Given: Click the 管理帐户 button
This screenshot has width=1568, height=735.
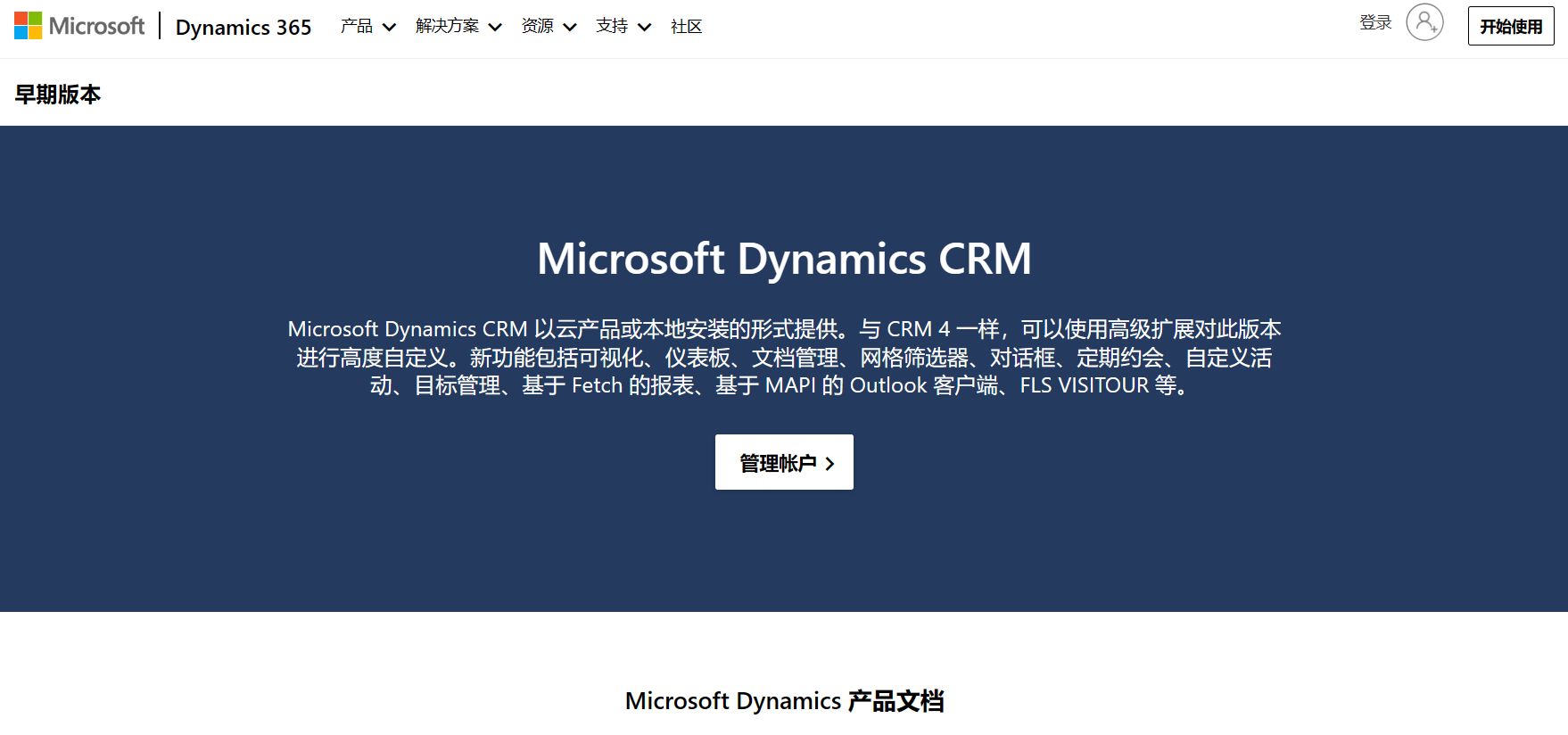Looking at the screenshot, I should (784, 462).
